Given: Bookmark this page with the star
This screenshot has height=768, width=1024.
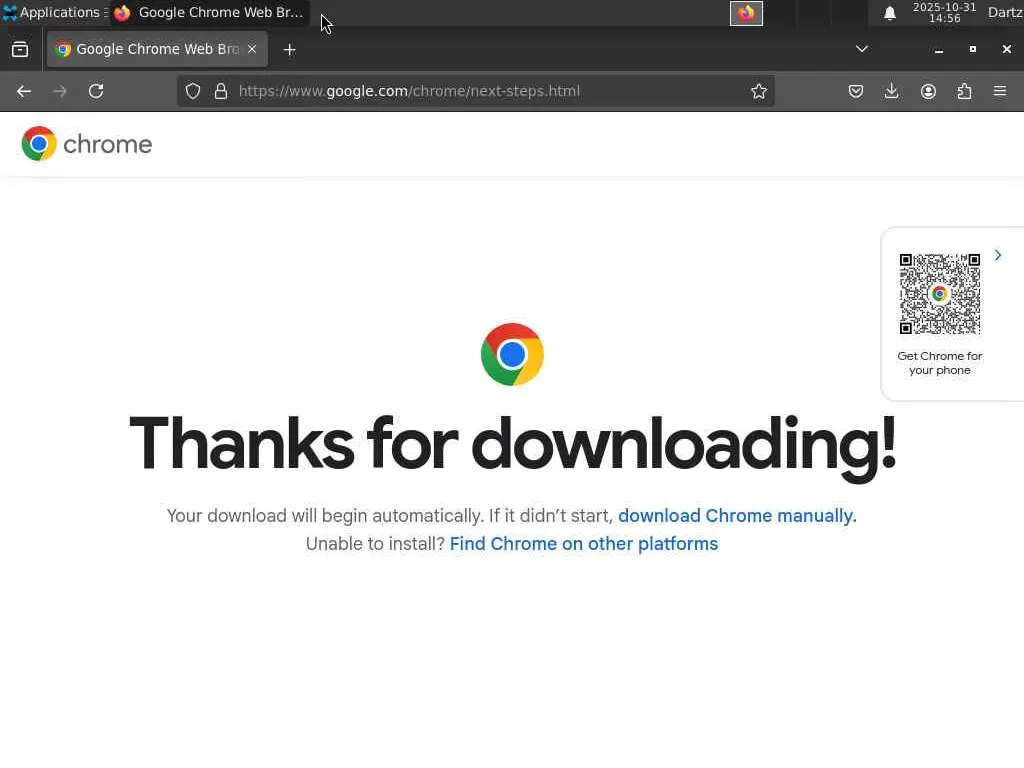Looking at the screenshot, I should [758, 91].
